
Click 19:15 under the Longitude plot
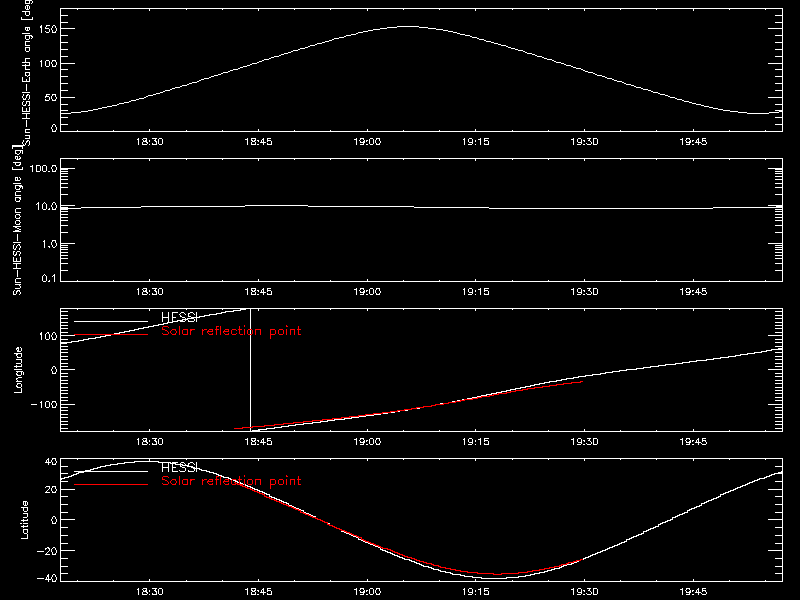pos(476,442)
